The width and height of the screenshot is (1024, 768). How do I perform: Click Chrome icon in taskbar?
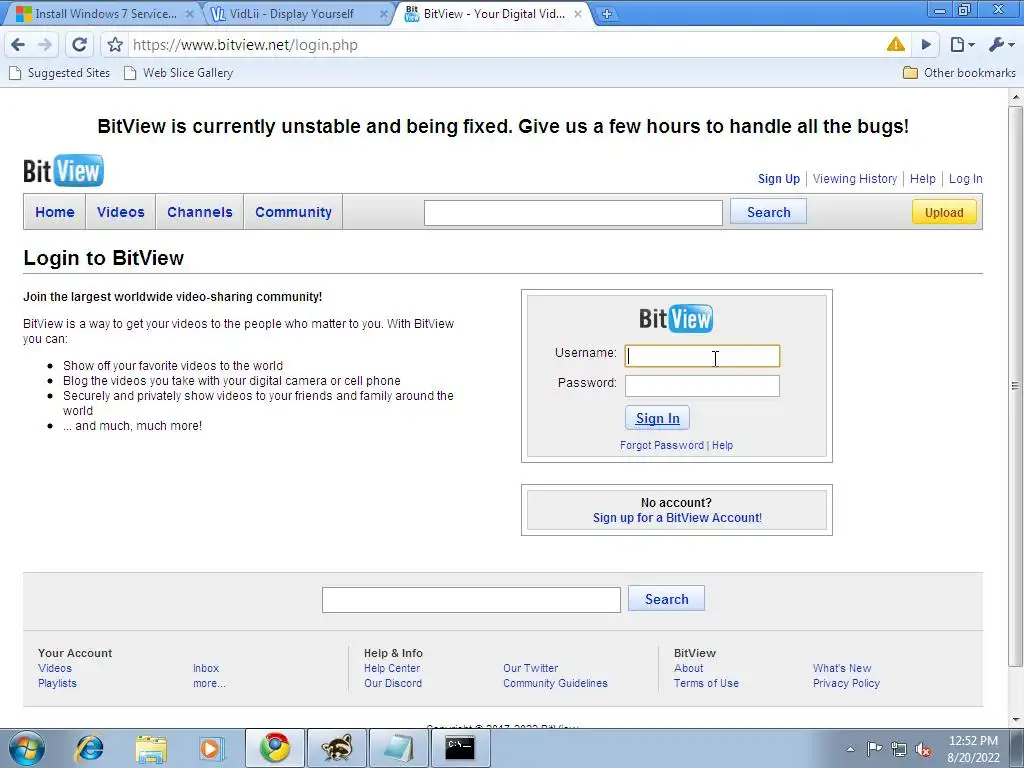point(275,748)
